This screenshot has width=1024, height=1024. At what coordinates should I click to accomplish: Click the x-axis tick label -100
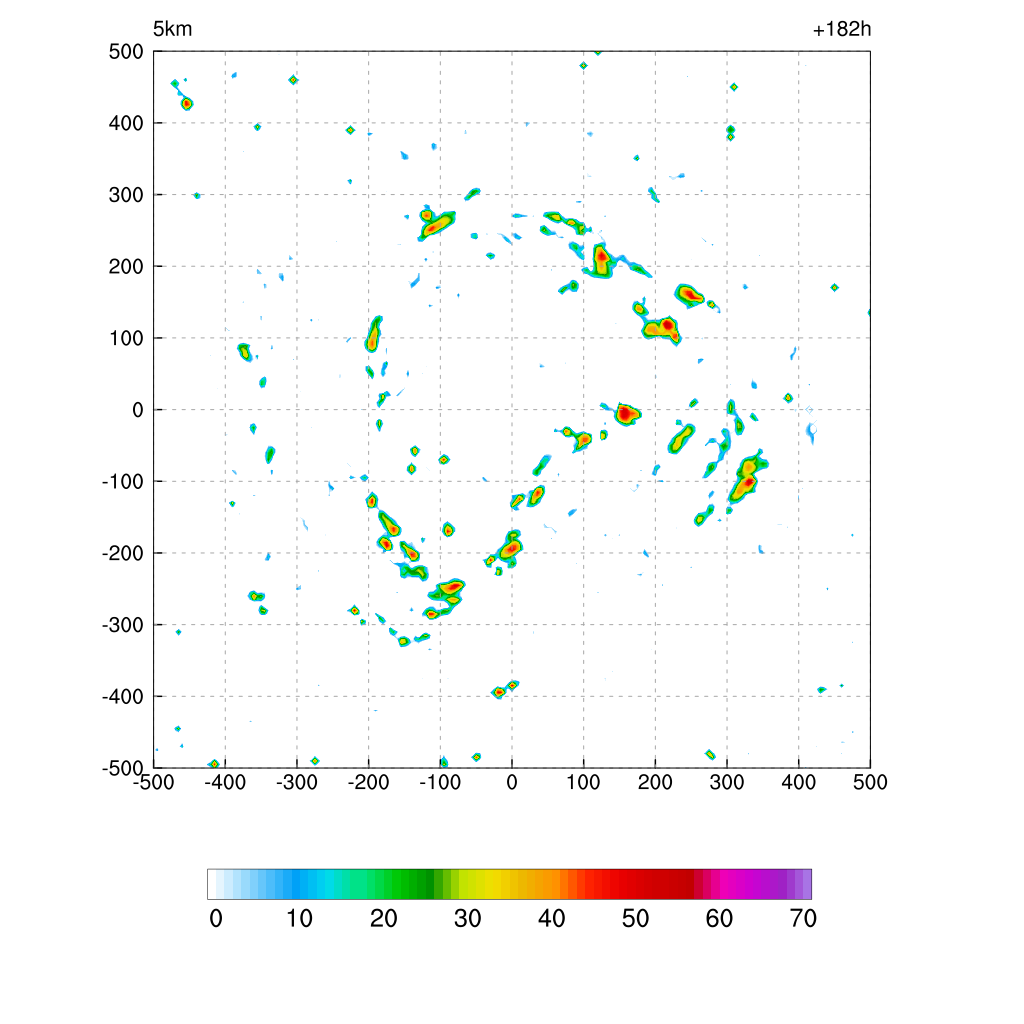click(440, 782)
